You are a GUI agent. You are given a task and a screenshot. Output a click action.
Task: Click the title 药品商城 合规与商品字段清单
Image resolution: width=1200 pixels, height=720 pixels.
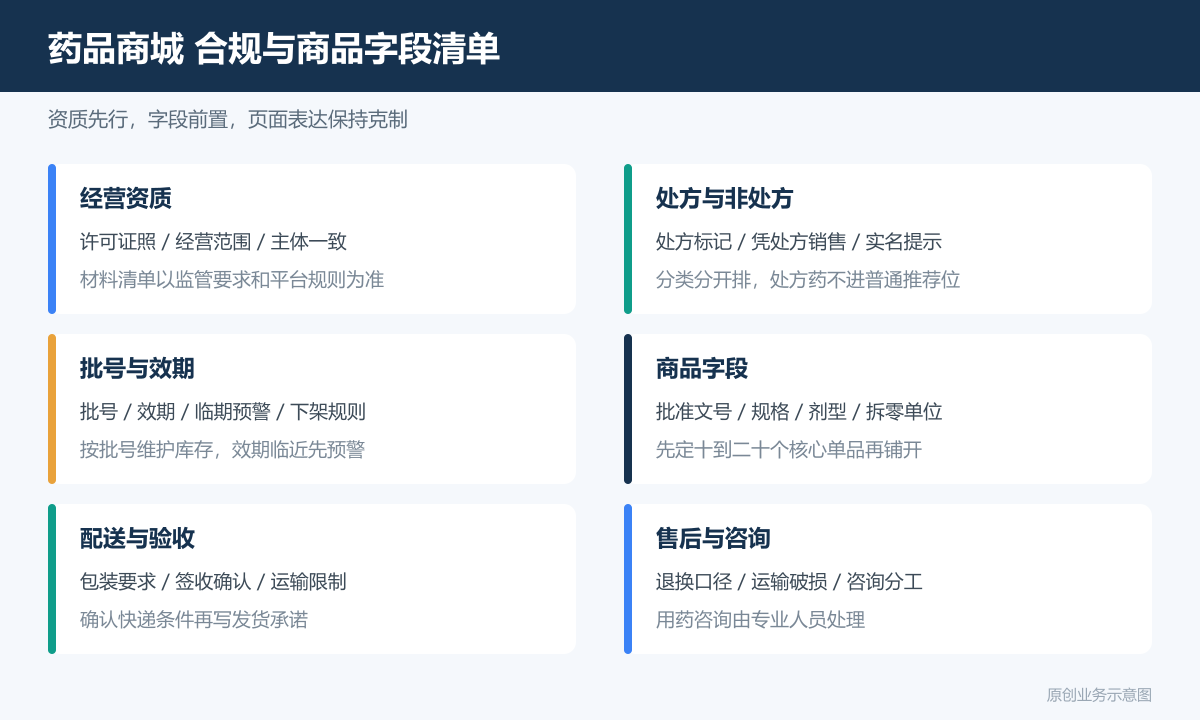[274, 48]
